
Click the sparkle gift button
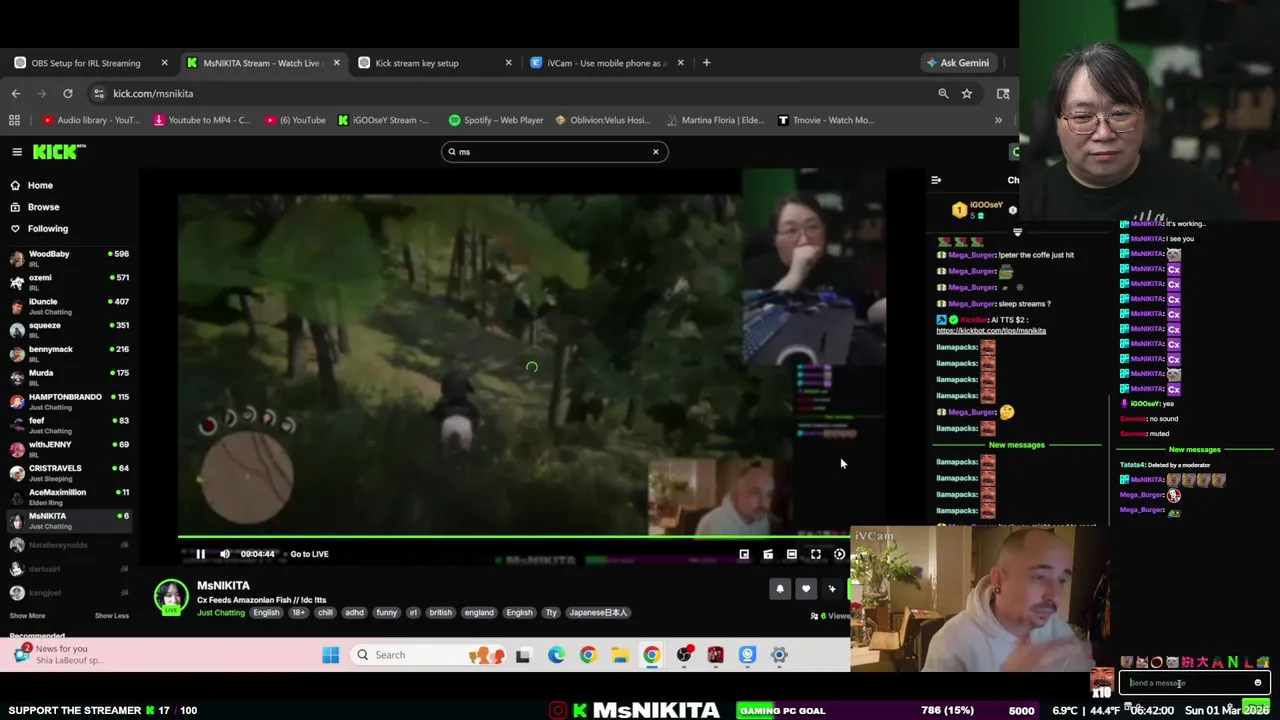click(832, 589)
